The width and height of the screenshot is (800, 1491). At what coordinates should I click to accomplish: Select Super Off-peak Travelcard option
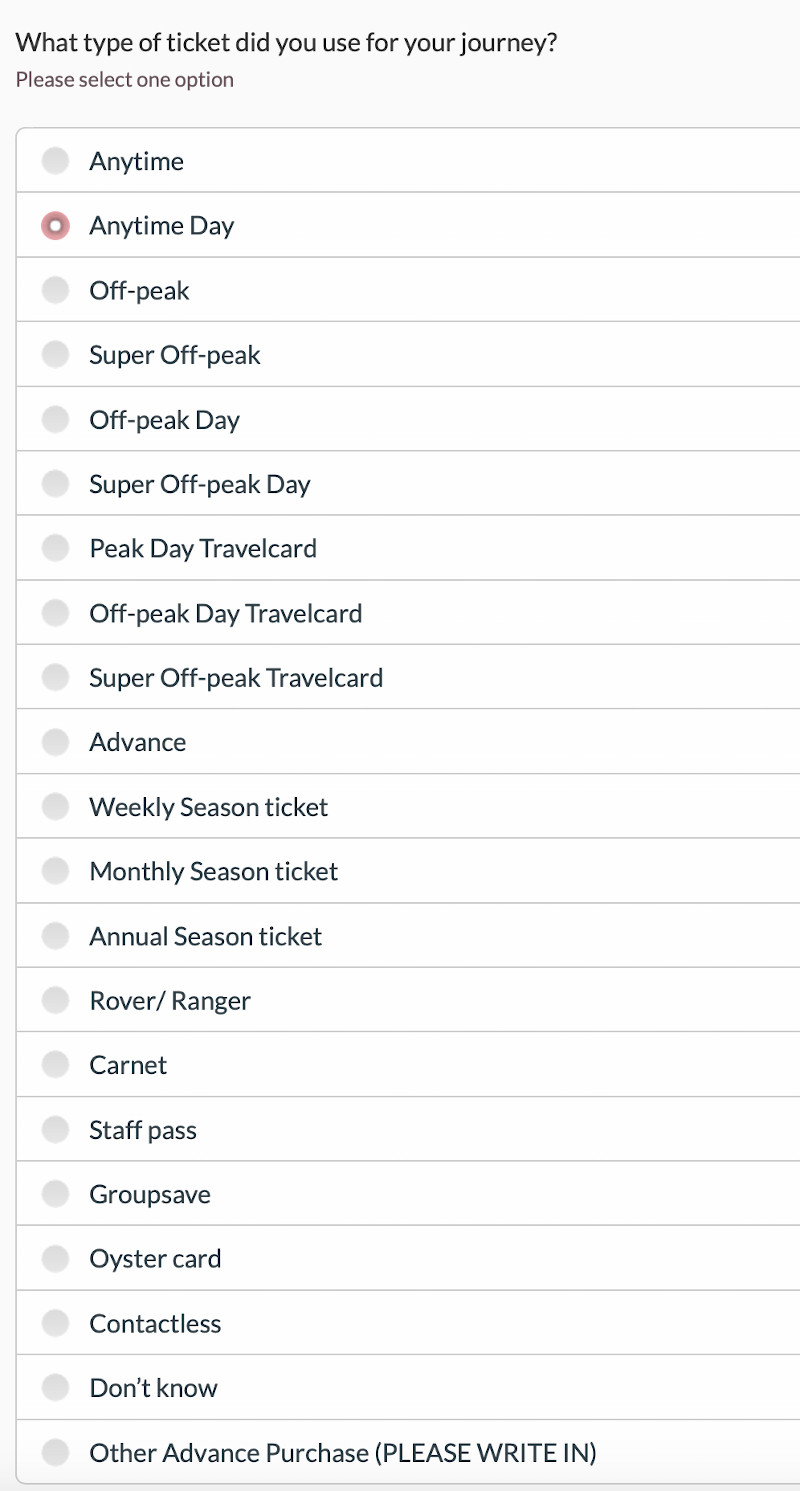pyautogui.click(x=56, y=678)
